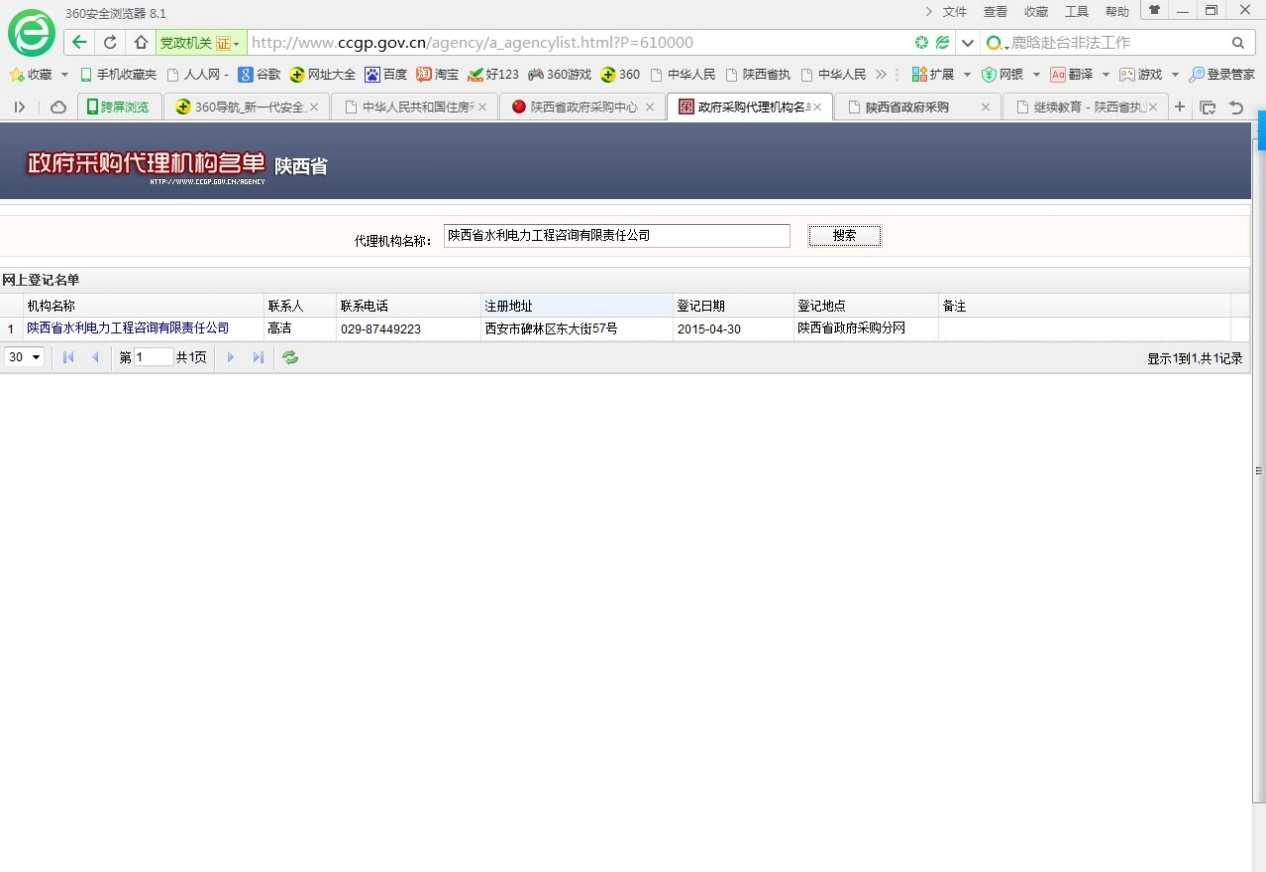
Task: Open 收藏 favorites star in bookmarks bar
Action: (x=31, y=74)
